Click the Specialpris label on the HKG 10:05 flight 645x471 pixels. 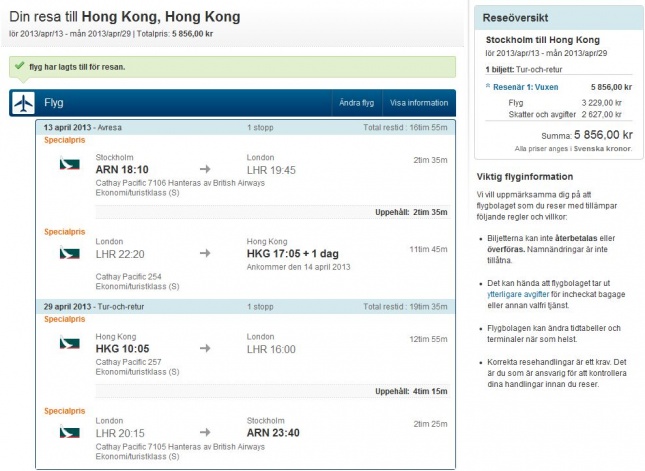coord(63,320)
